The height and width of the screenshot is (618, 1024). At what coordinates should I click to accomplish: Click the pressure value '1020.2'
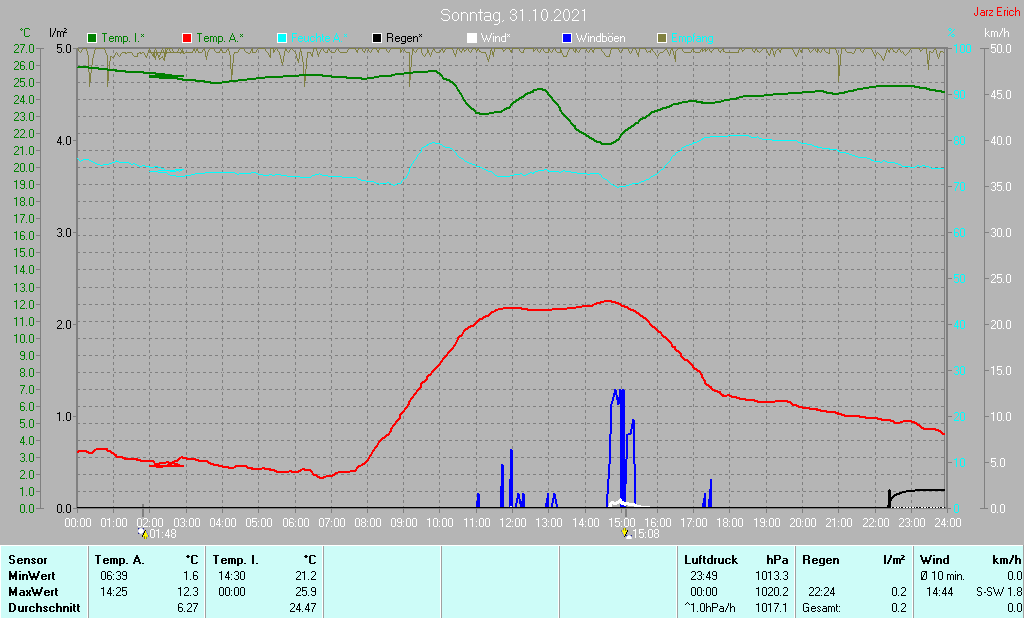pos(771,592)
